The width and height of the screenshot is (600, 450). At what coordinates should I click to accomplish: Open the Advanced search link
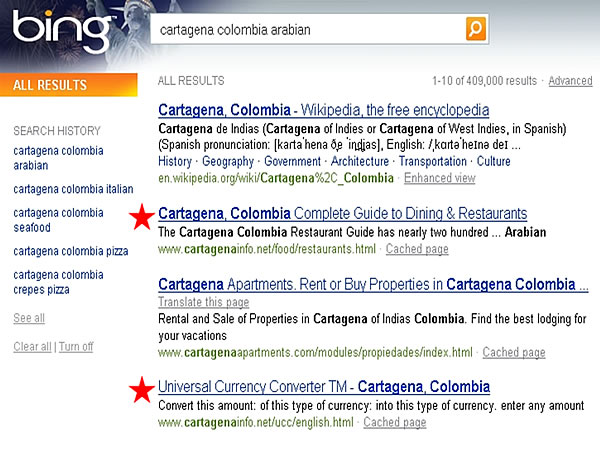pos(570,81)
